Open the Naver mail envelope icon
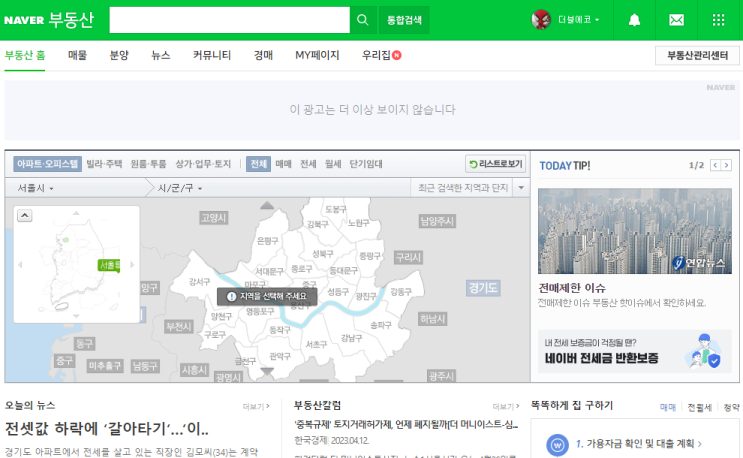The image size is (743, 458). (x=676, y=20)
